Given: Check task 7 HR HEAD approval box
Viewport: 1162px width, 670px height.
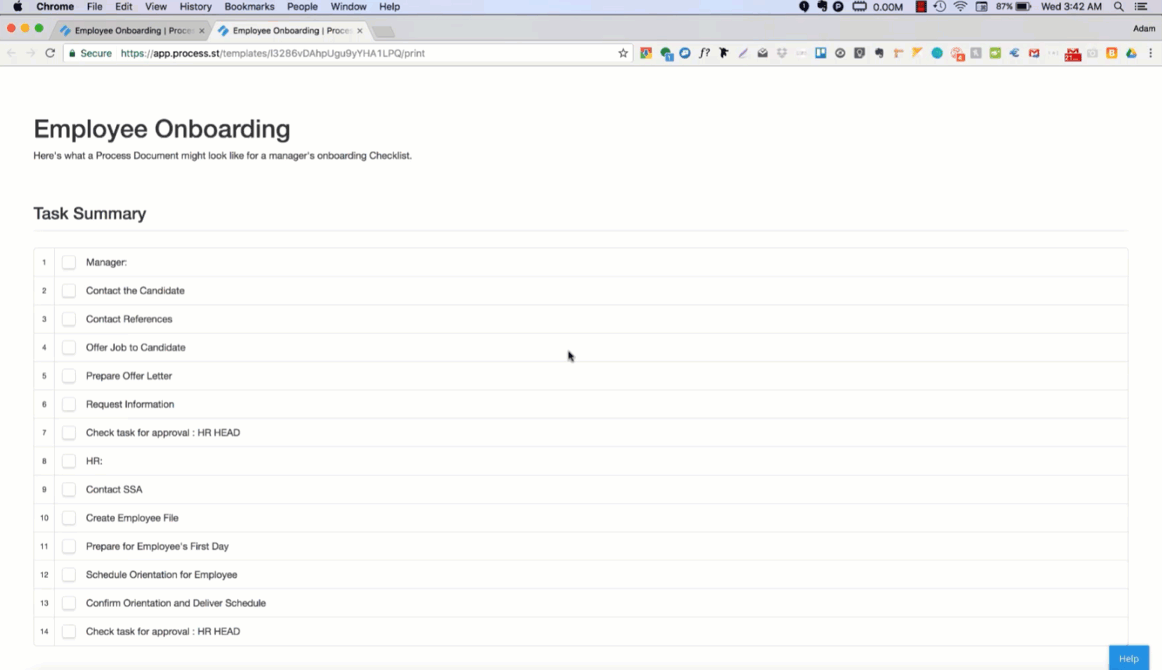Looking at the screenshot, I should [x=69, y=433].
